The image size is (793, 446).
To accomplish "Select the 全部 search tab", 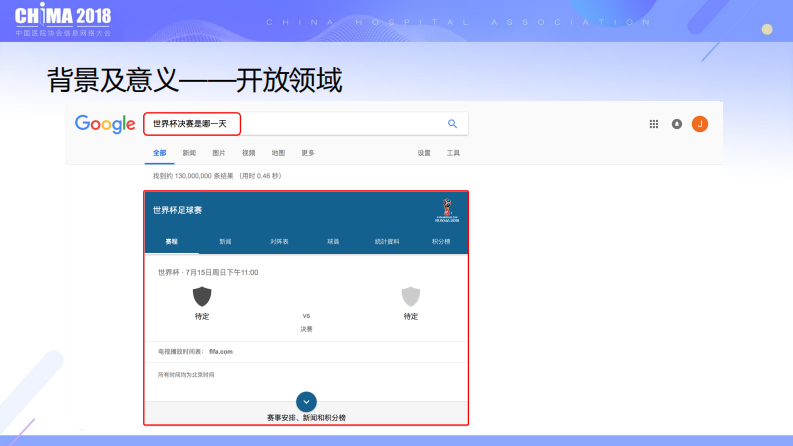I will click(159, 153).
